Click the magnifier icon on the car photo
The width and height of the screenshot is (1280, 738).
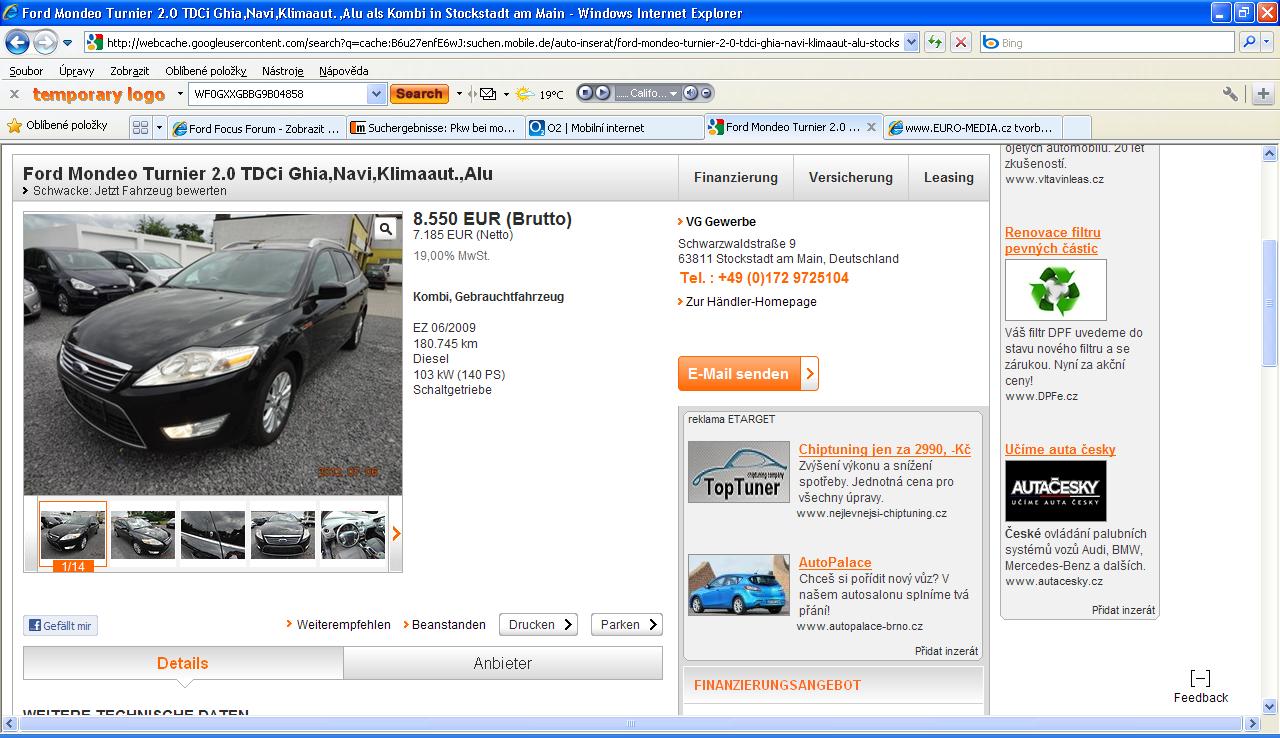386,229
